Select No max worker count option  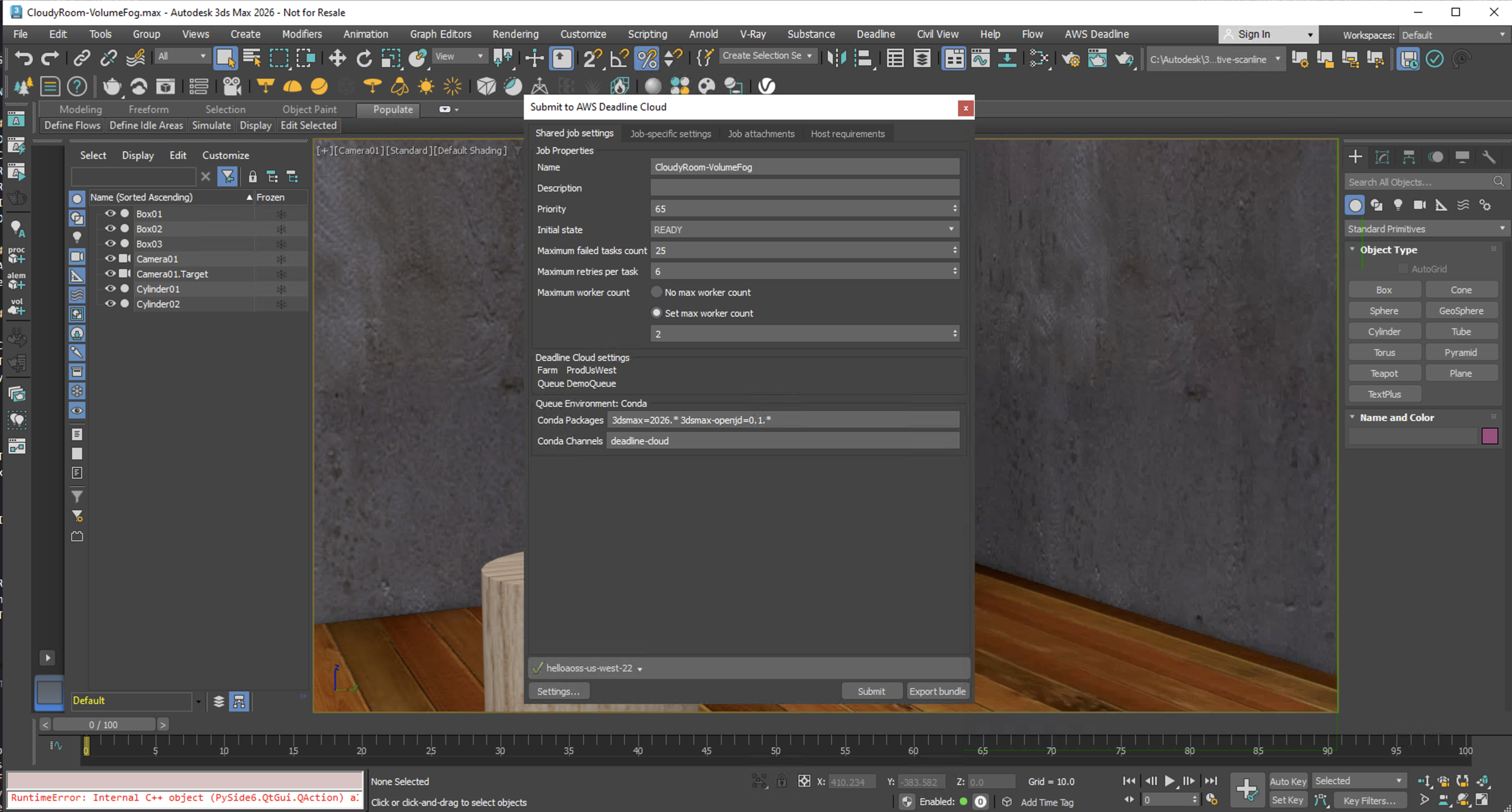(x=656, y=292)
